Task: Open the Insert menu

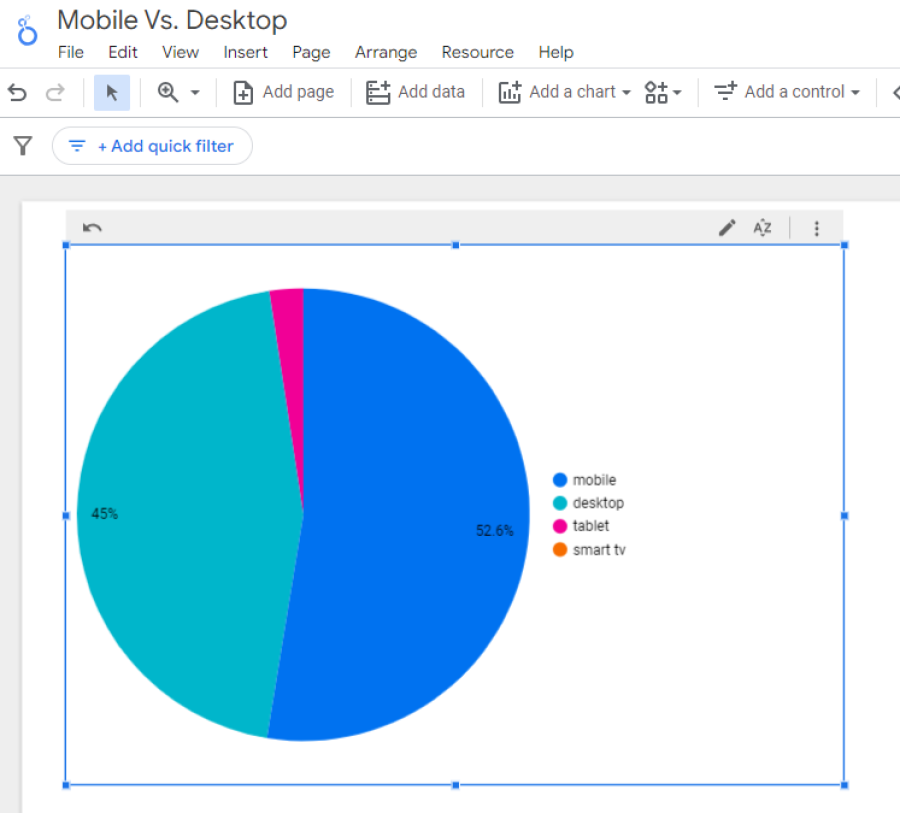Action: click(x=246, y=52)
